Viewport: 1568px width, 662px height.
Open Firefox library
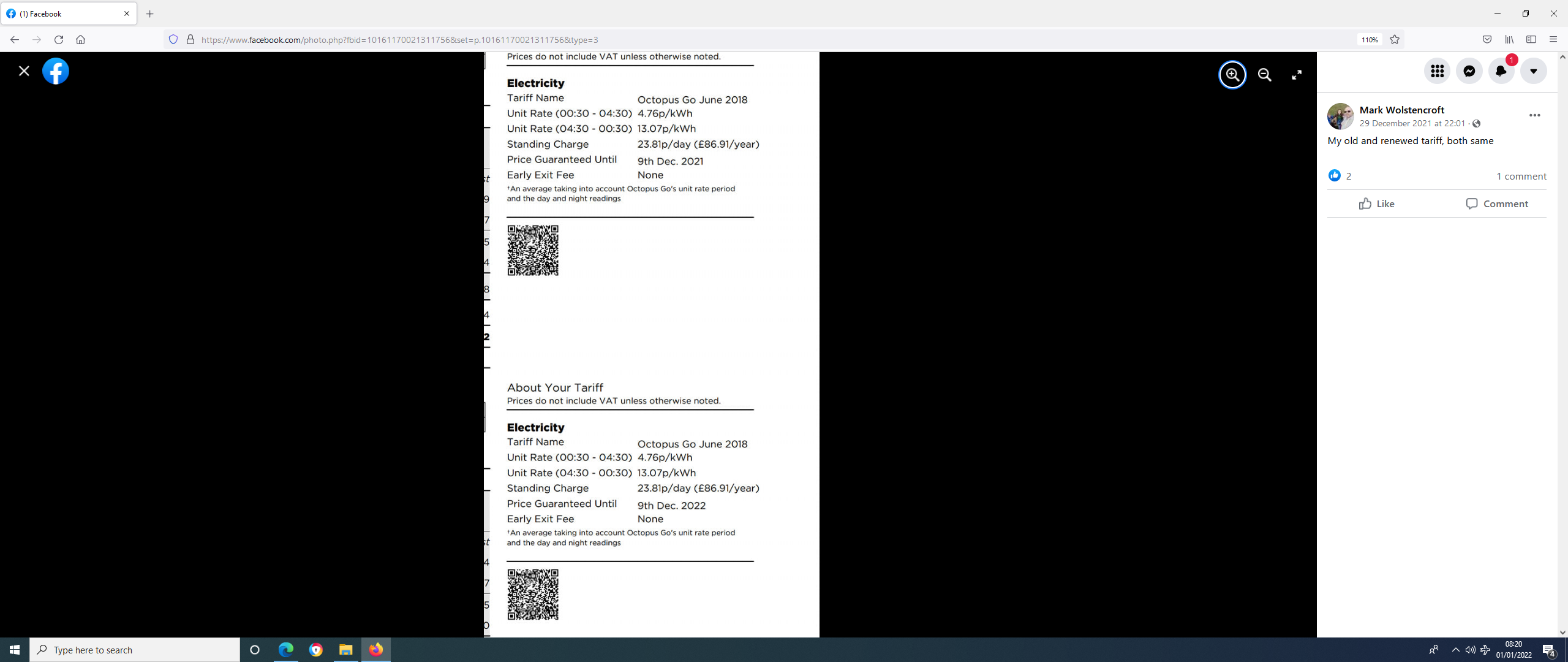click(1509, 40)
